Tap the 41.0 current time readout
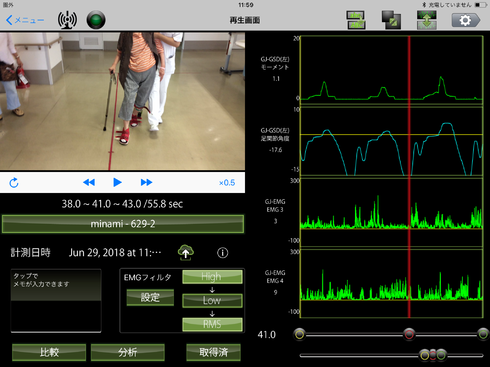490x367 pixels. pos(267,335)
